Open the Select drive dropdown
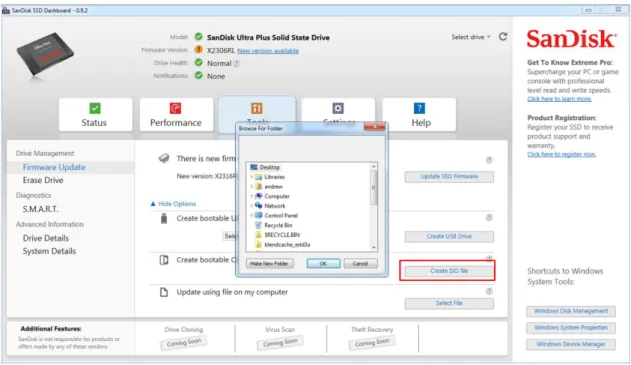This screenshot has height=365, width=631. [471, 37]
